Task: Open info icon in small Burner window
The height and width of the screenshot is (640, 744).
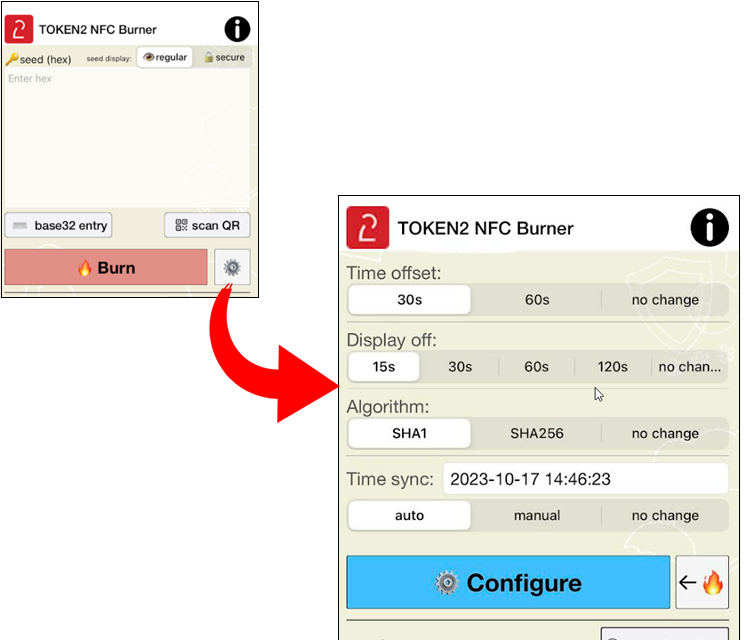Action: [237, 29]
